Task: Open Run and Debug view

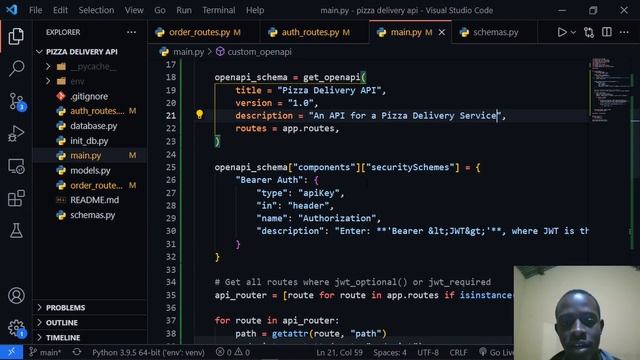Action: pyautogui.click(x=16, y=133)
